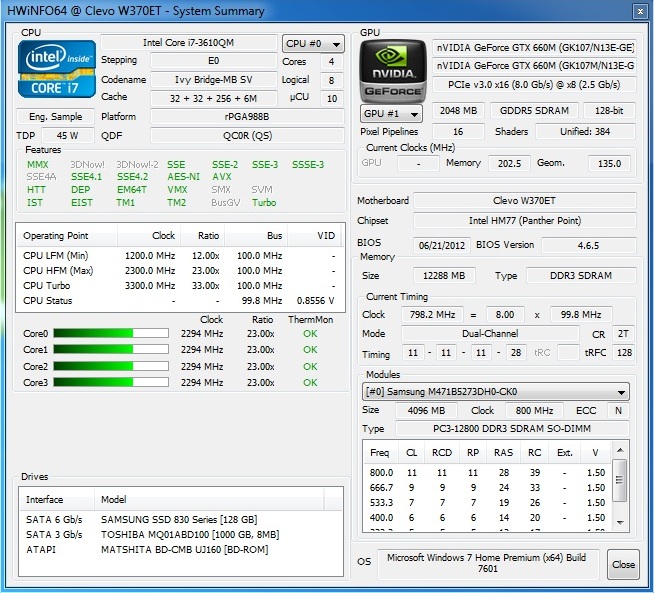Select the MATSHITA BD-CMB UJ160 drive row
This screenshot has height=593, width=654.
pos(181,550)
